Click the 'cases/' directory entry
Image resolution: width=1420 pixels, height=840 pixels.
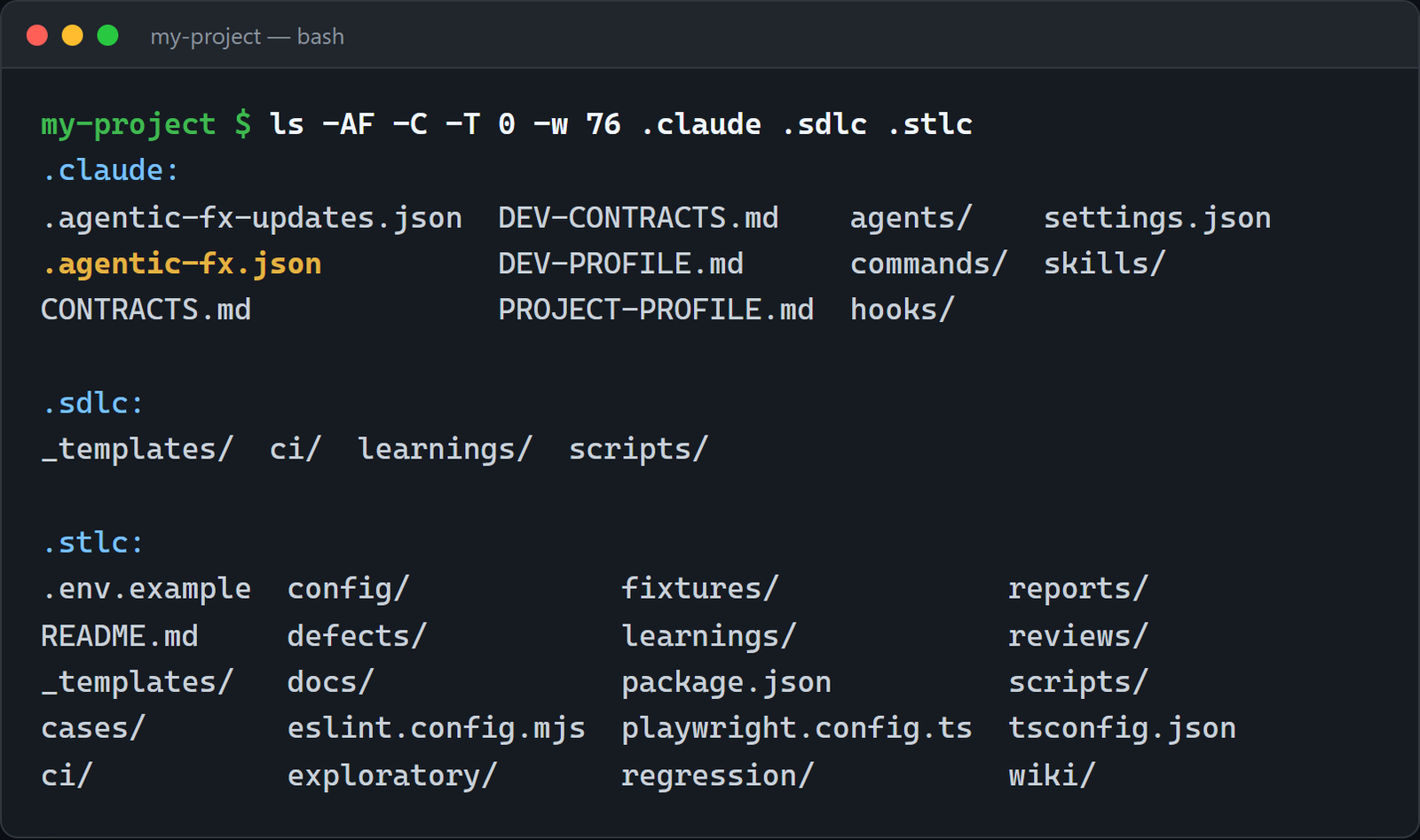(93, 728)
